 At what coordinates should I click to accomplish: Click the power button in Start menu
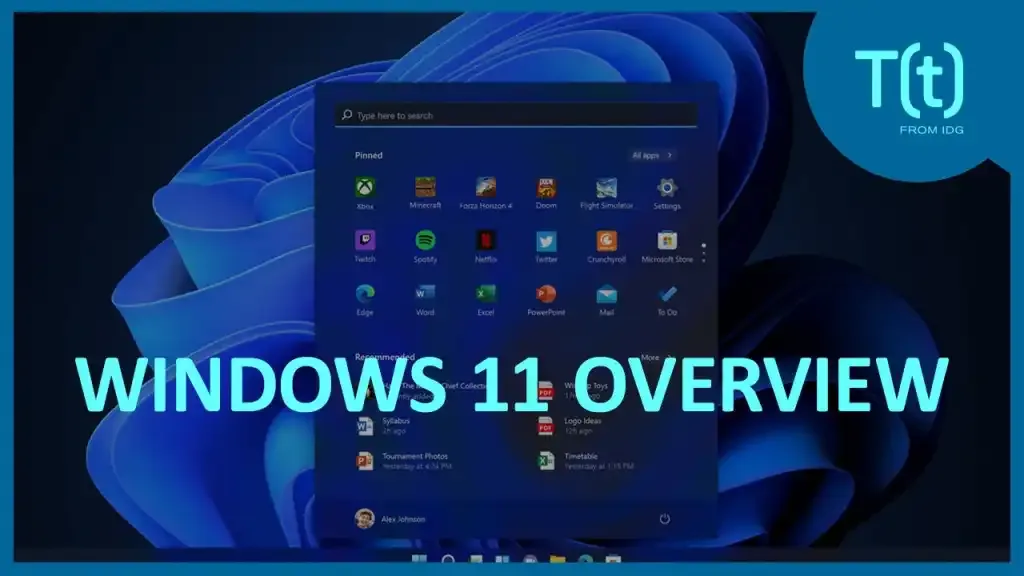coord(664,519)
